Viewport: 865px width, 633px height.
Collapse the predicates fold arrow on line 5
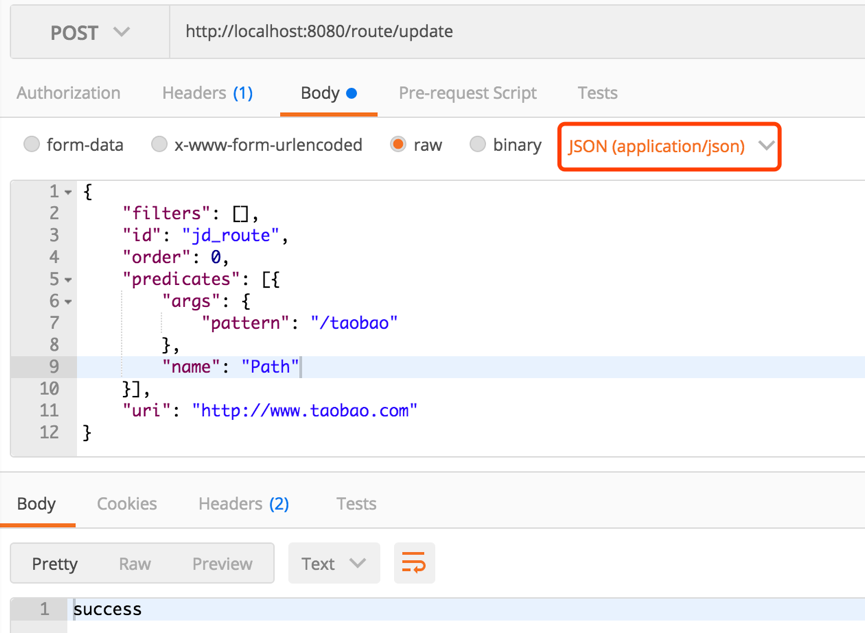(x=68, y=280)
